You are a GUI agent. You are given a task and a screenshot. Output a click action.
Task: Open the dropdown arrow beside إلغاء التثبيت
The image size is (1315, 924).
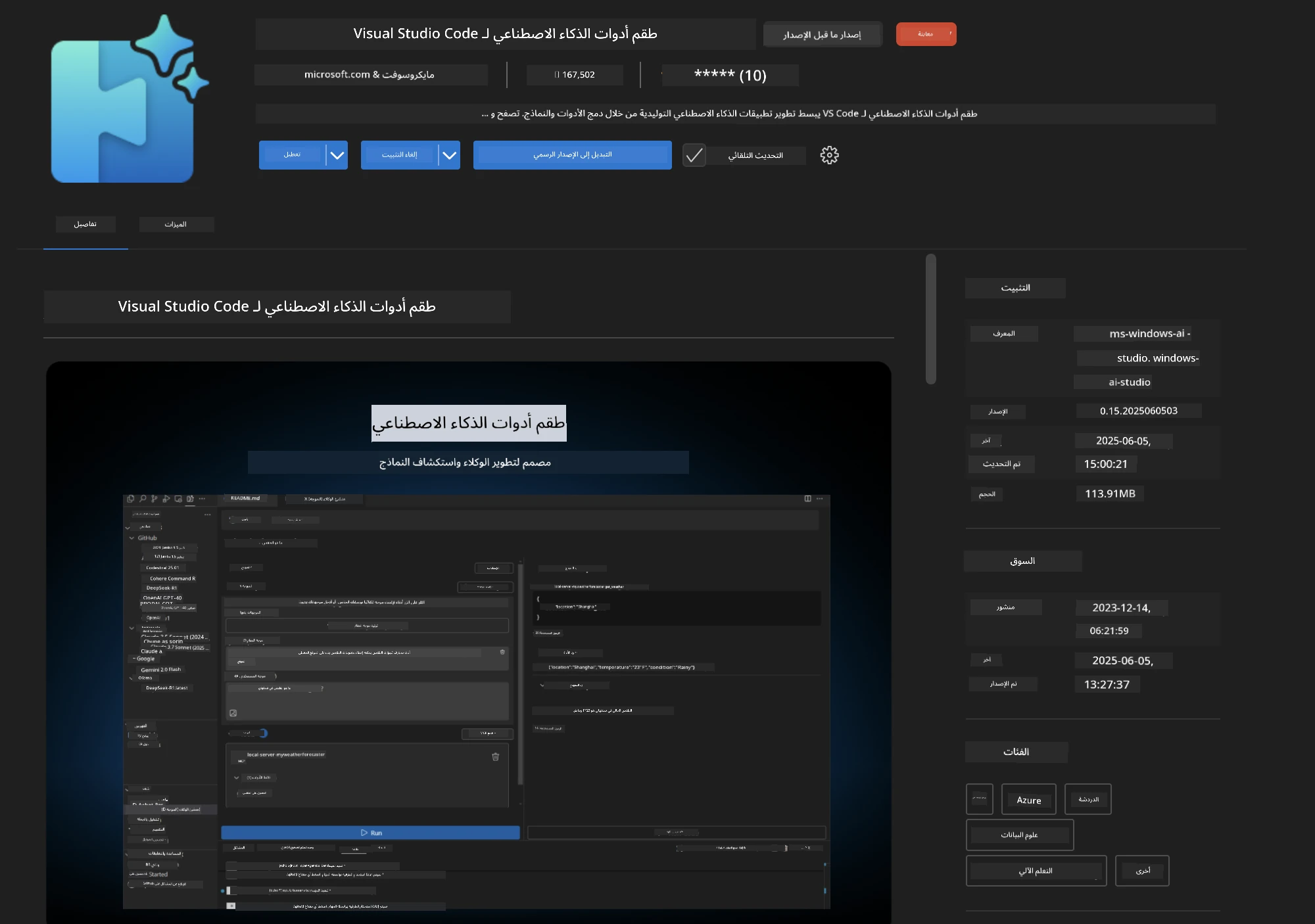449,155
